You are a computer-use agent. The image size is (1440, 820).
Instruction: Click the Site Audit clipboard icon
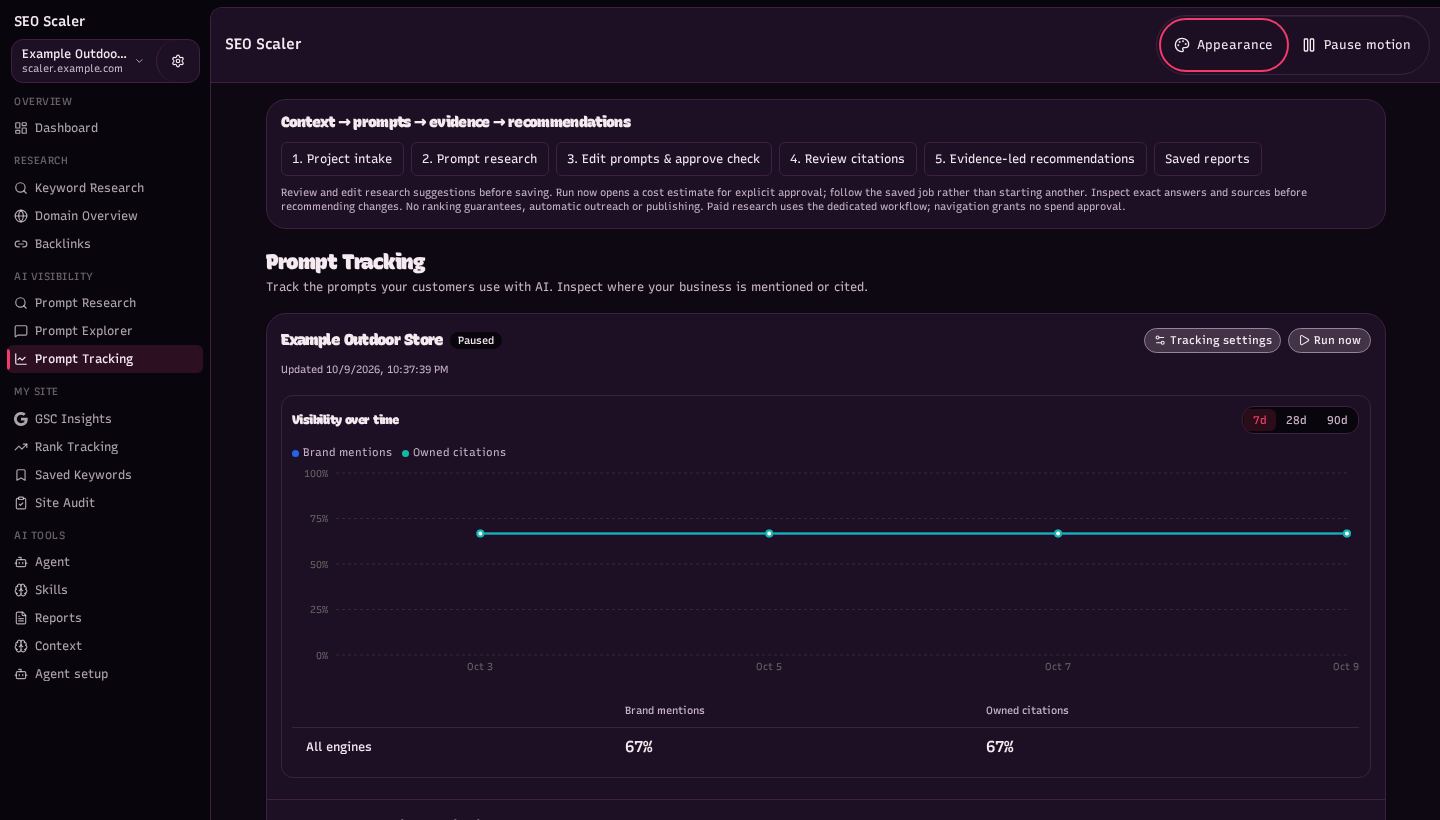click(21, 503)
